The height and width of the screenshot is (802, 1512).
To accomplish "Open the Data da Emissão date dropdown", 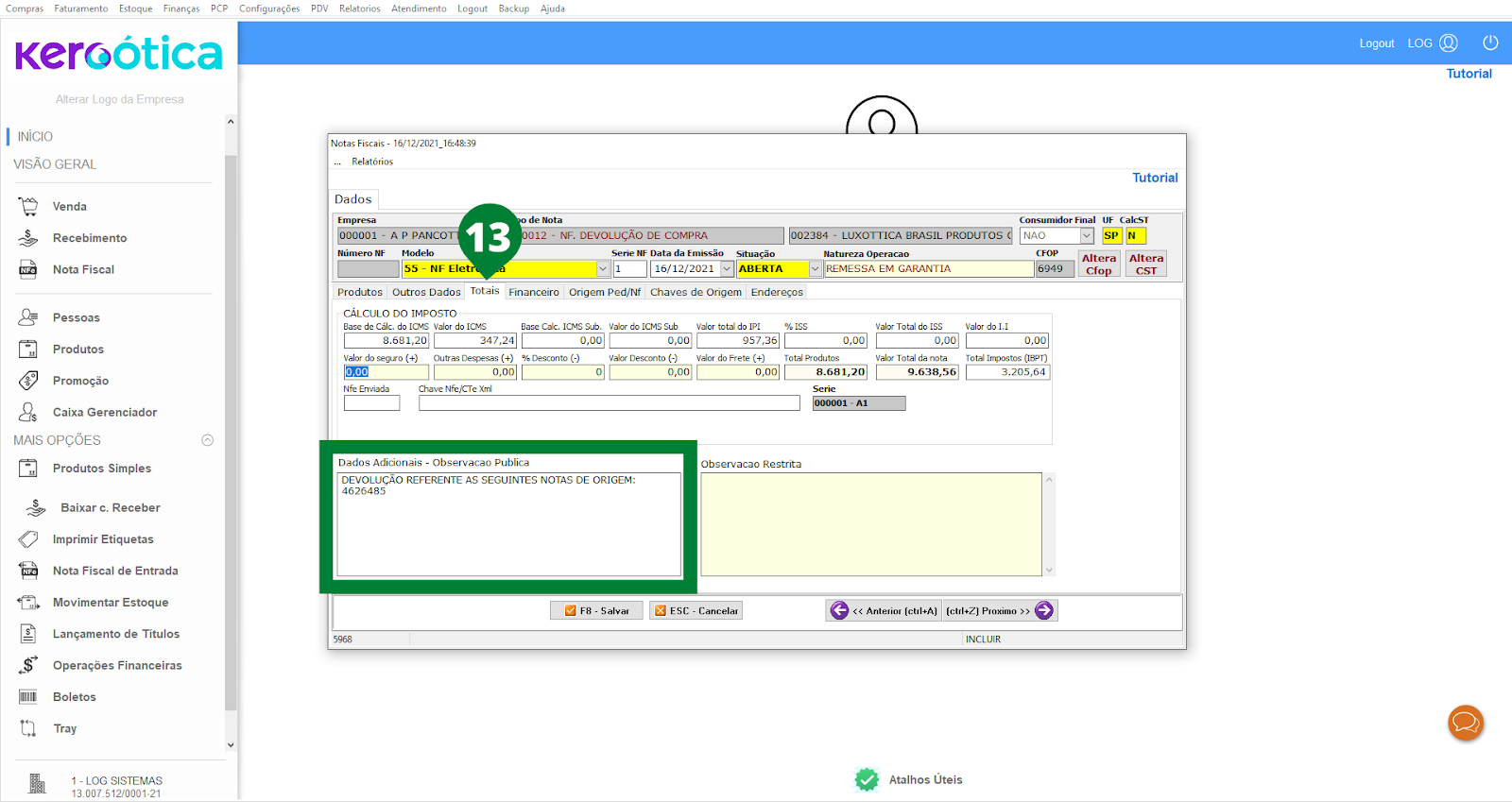I will pyautogui.click(x=727, y=269).
